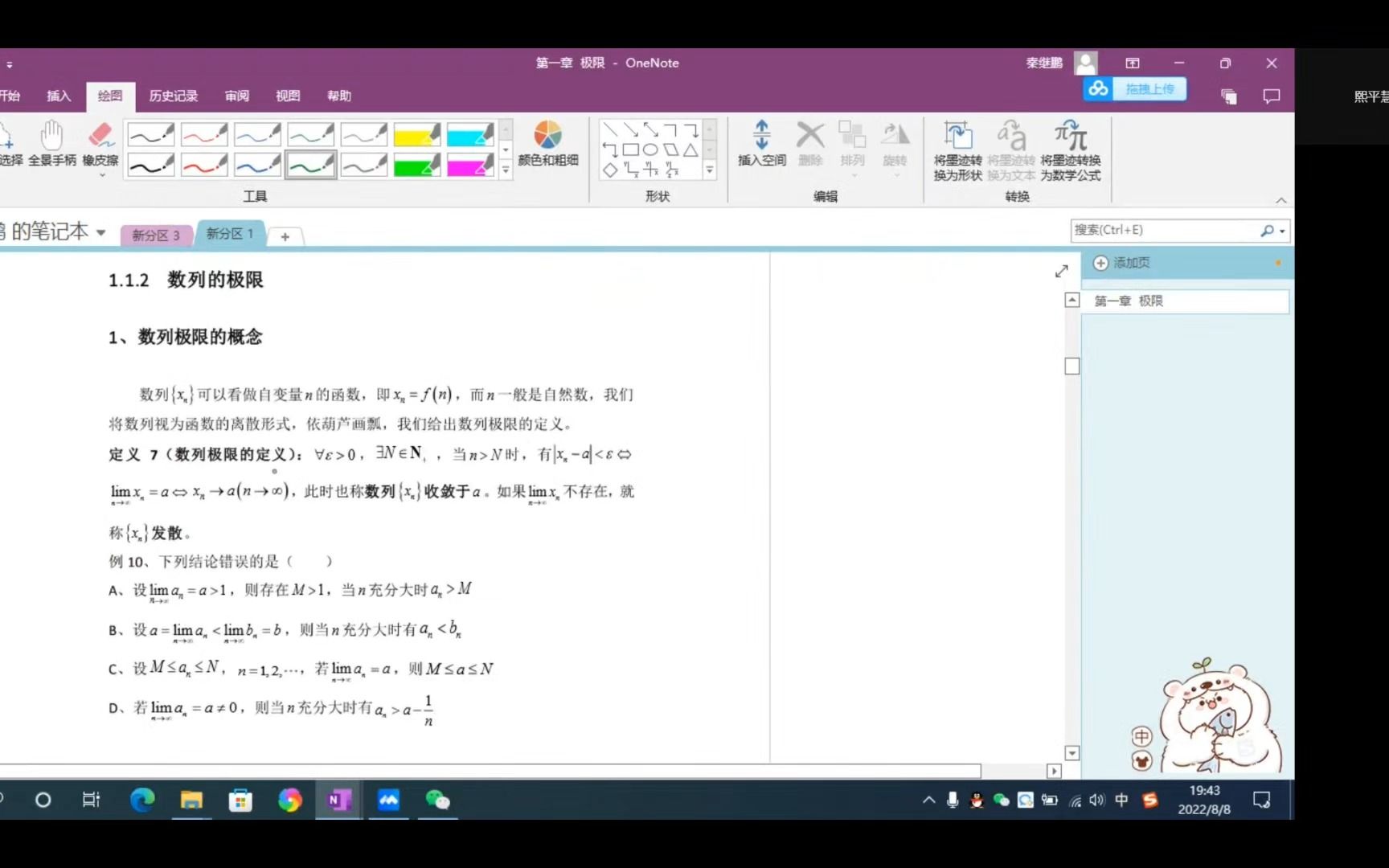Open the 视图 ribbon tab
This screenshot has width=1389, height=868.
[x=287, y=96]
